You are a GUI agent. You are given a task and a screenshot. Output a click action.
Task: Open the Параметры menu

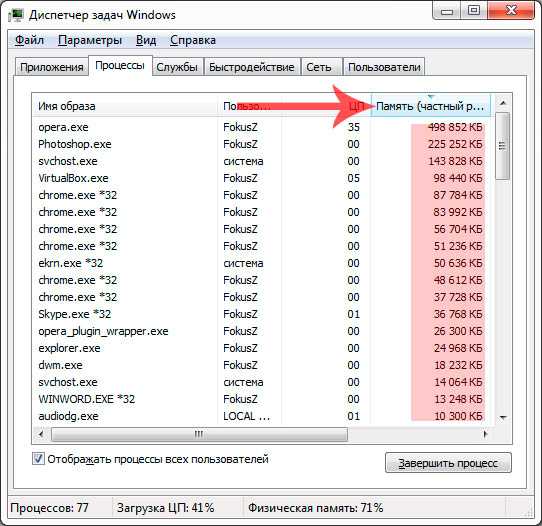(x=90, y=40)
